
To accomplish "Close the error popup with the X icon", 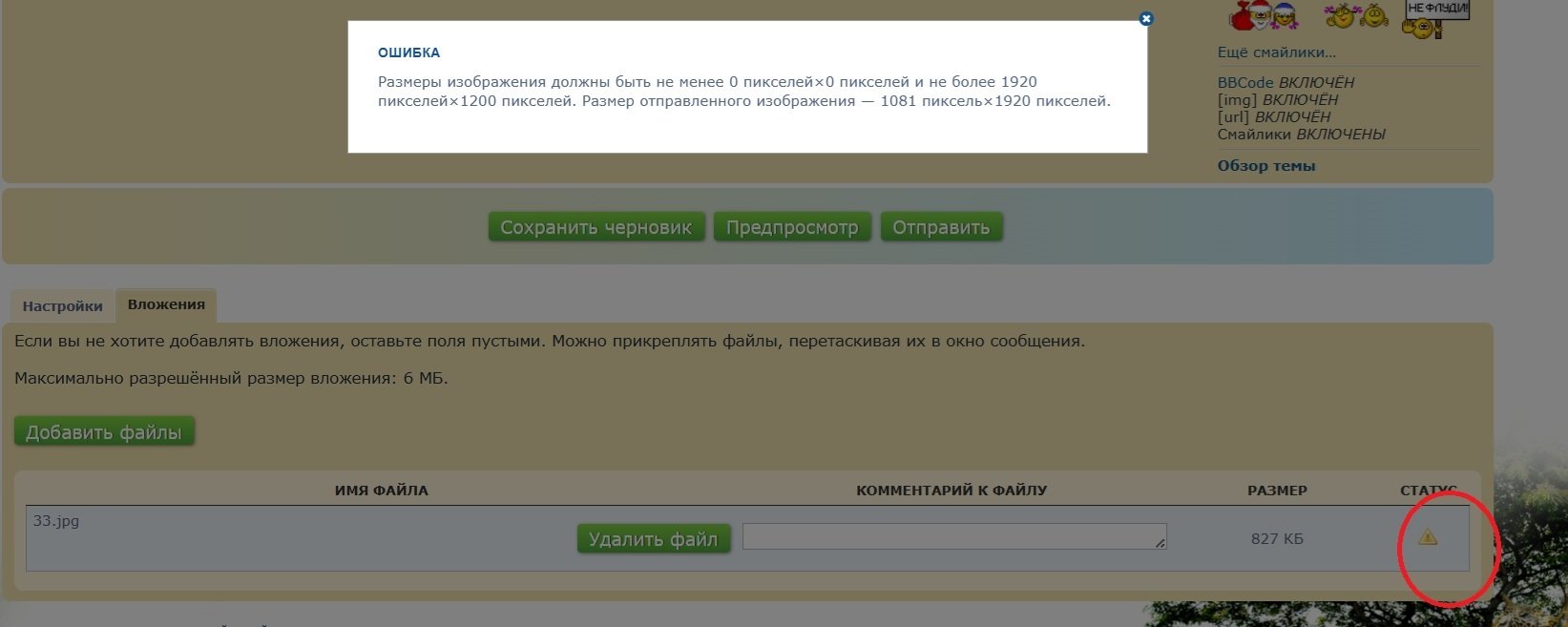I will (1146, 19).
